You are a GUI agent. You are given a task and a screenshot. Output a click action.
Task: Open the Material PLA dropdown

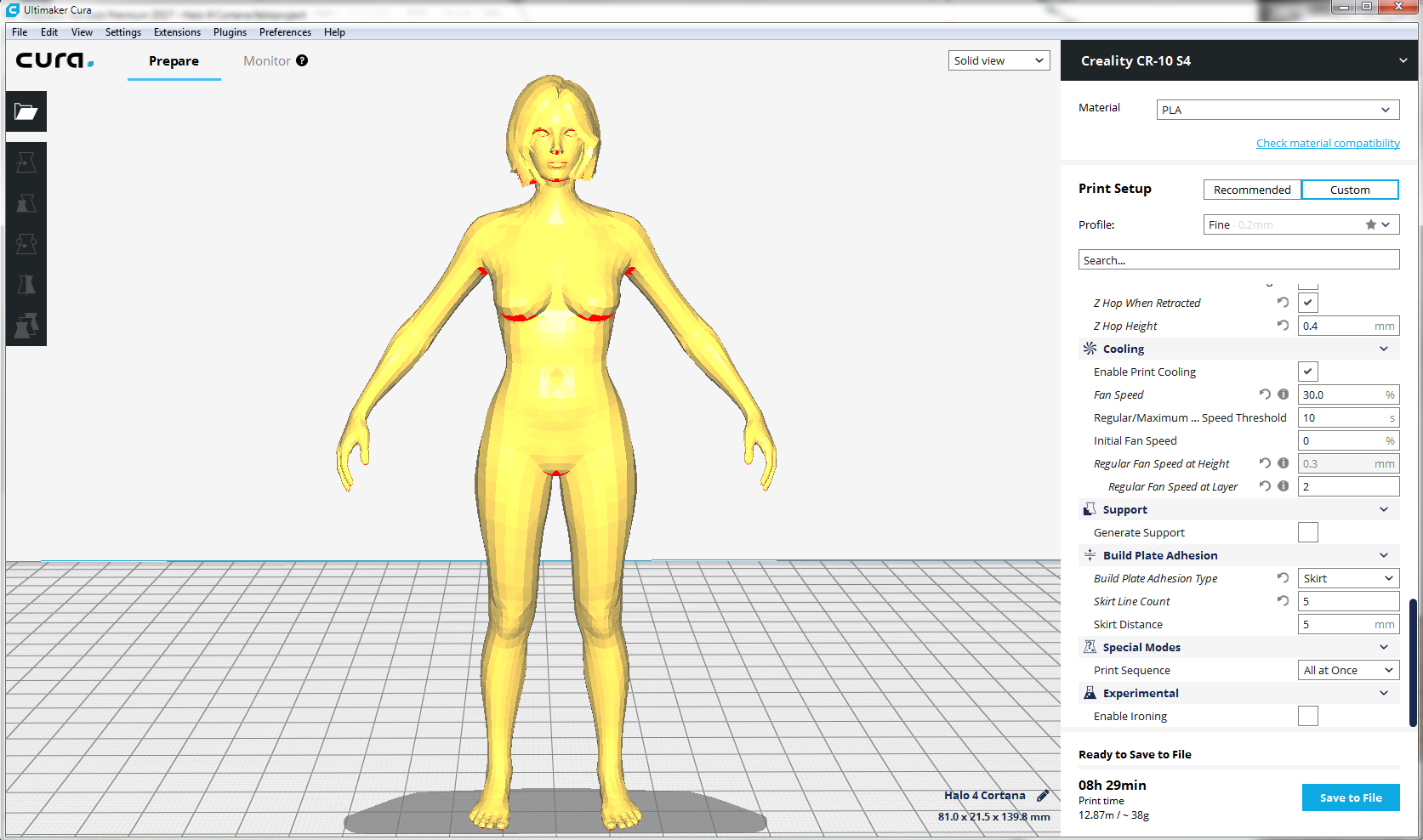point(1278,110)
